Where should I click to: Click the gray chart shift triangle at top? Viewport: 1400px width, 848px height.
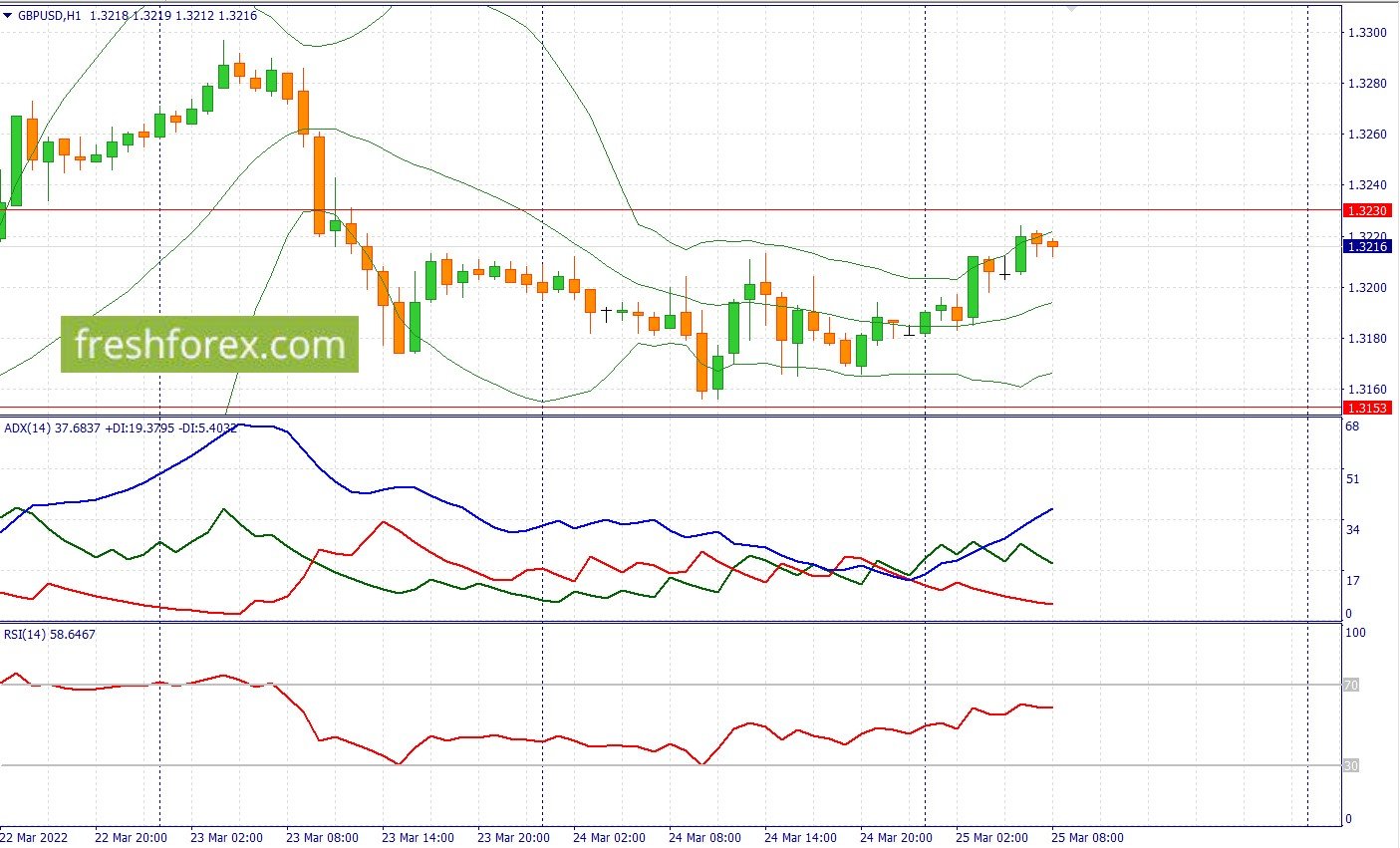click(x=1071, y=8)
